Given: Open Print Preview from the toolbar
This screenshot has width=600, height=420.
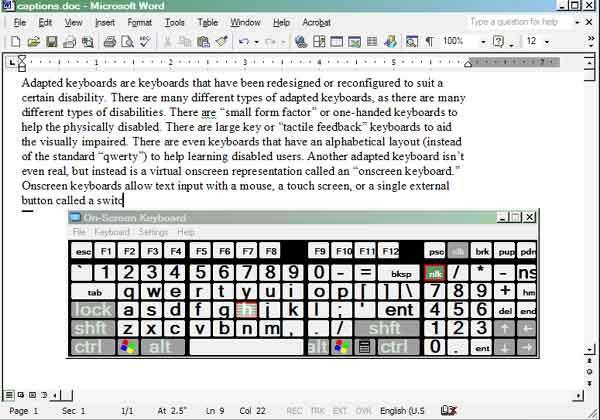Looking at the screenshot, I should (x=127, y=41).
